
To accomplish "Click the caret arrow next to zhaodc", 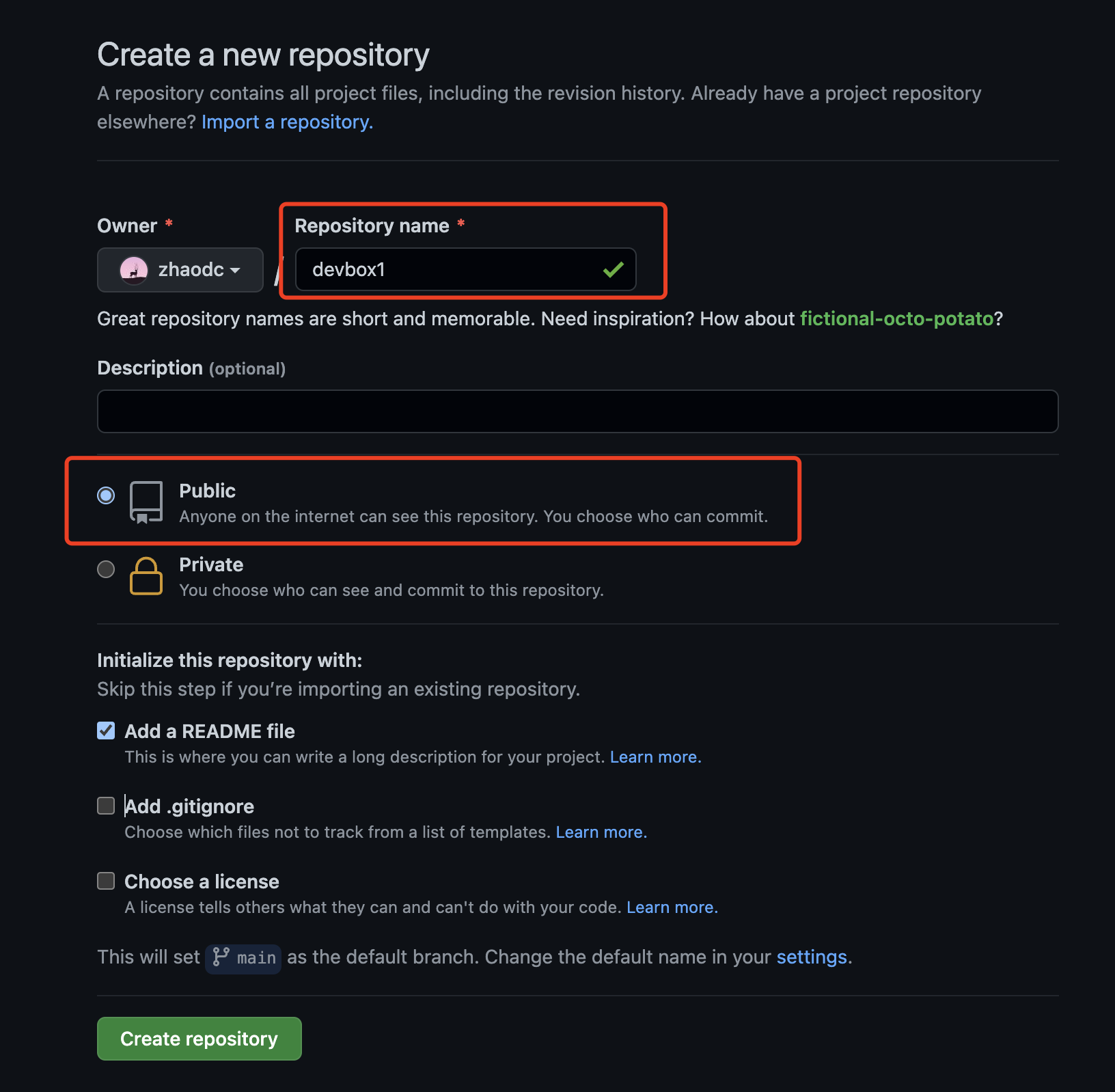I will pos(235,271).
